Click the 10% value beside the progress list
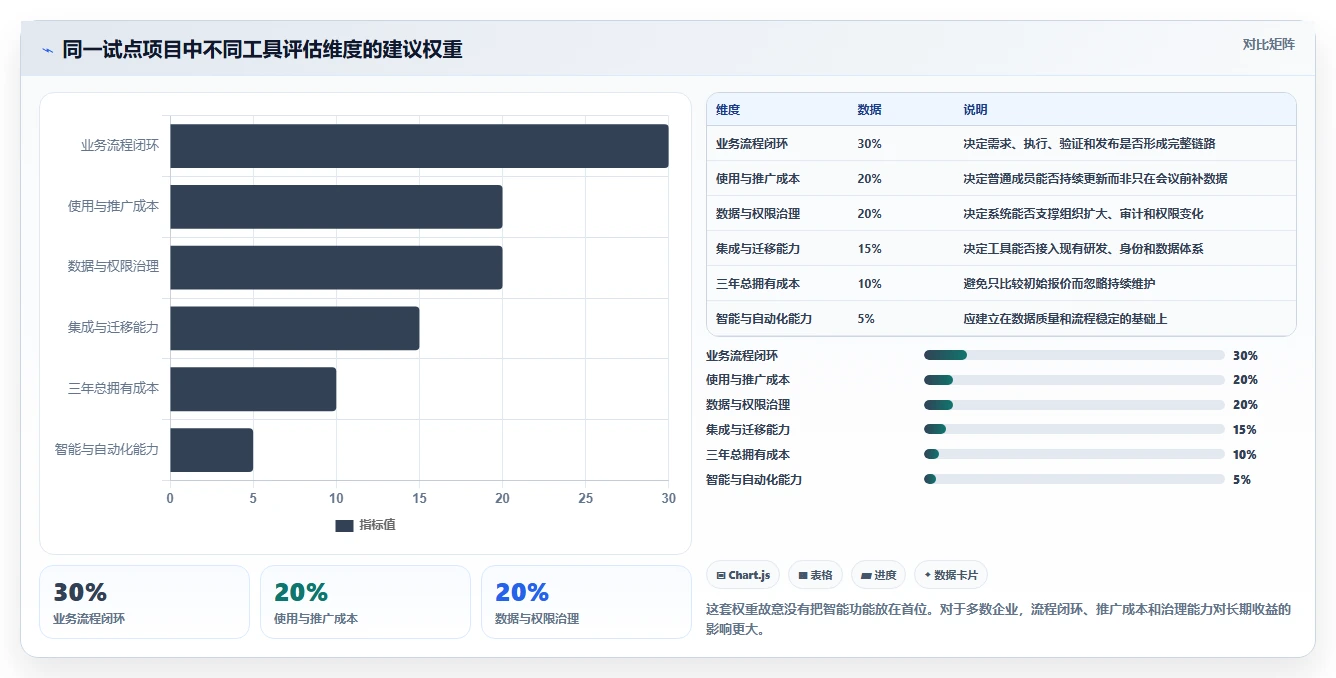Viewport: 1336px width, 678px height. point(1245,455)
